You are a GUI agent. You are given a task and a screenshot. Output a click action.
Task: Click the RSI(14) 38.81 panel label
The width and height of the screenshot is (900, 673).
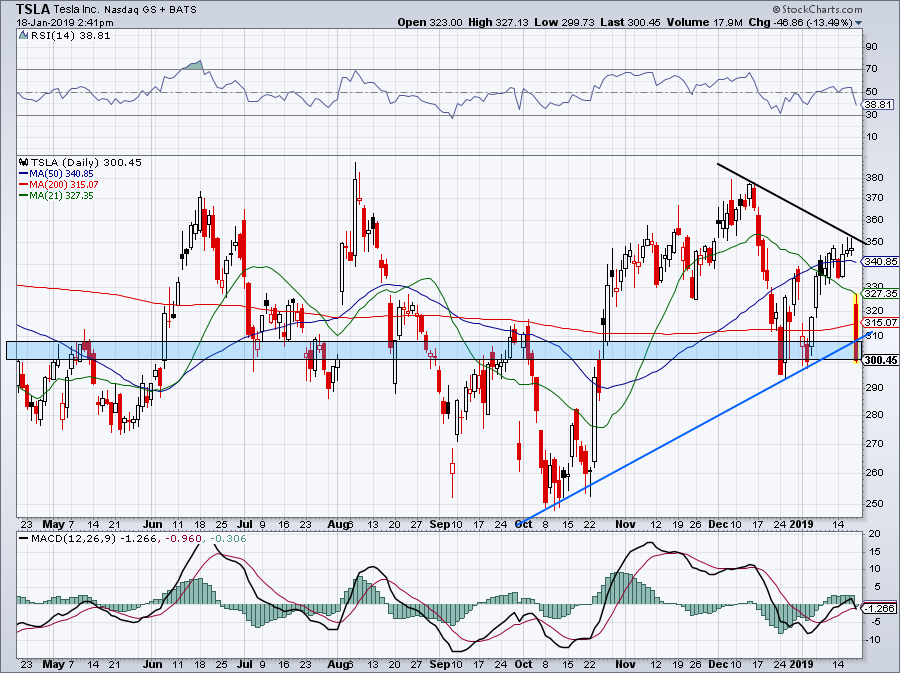(70, 36)
